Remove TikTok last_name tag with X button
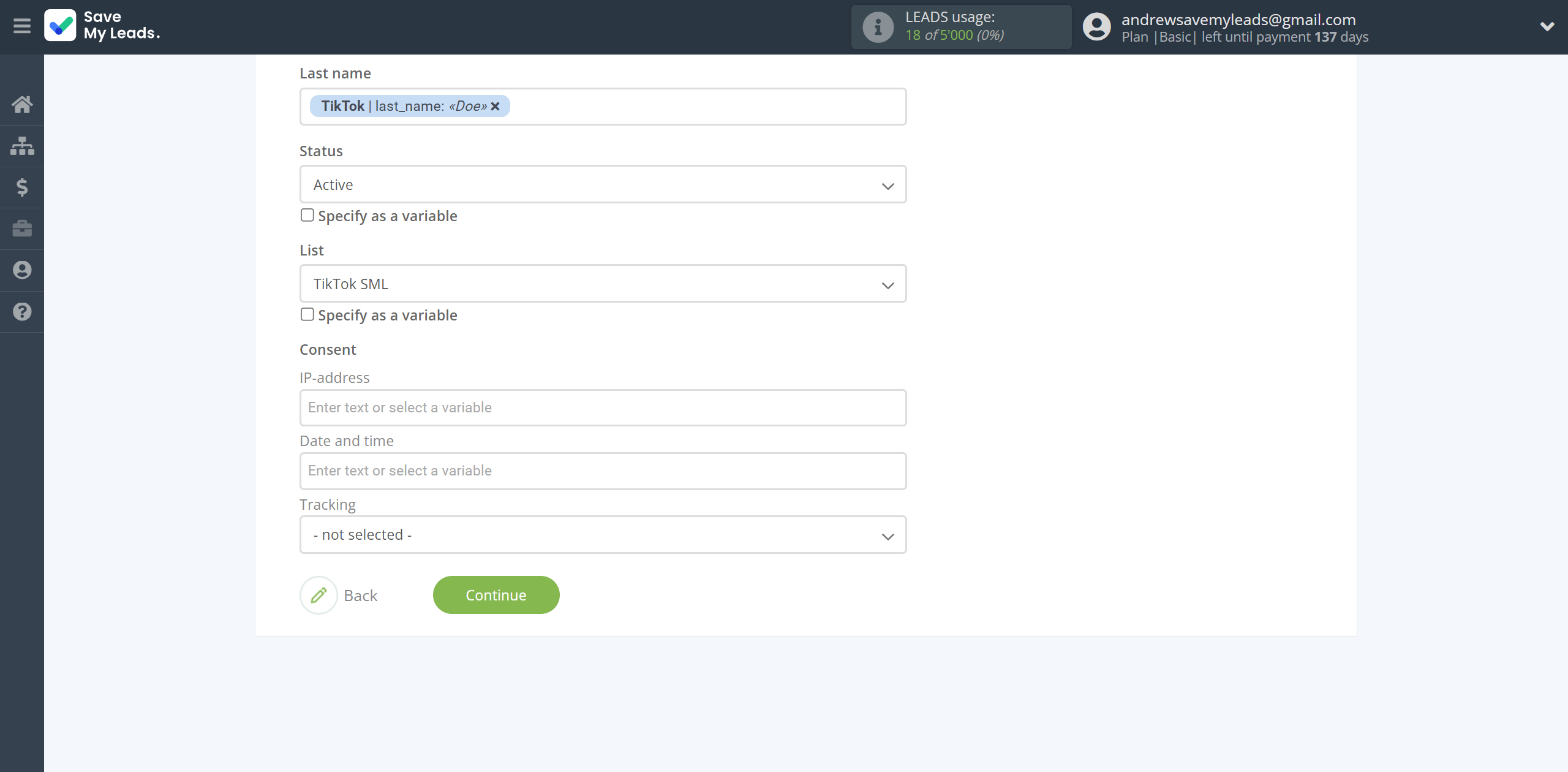The height and width of the screenshot is (772, 1568). (496, 106)
